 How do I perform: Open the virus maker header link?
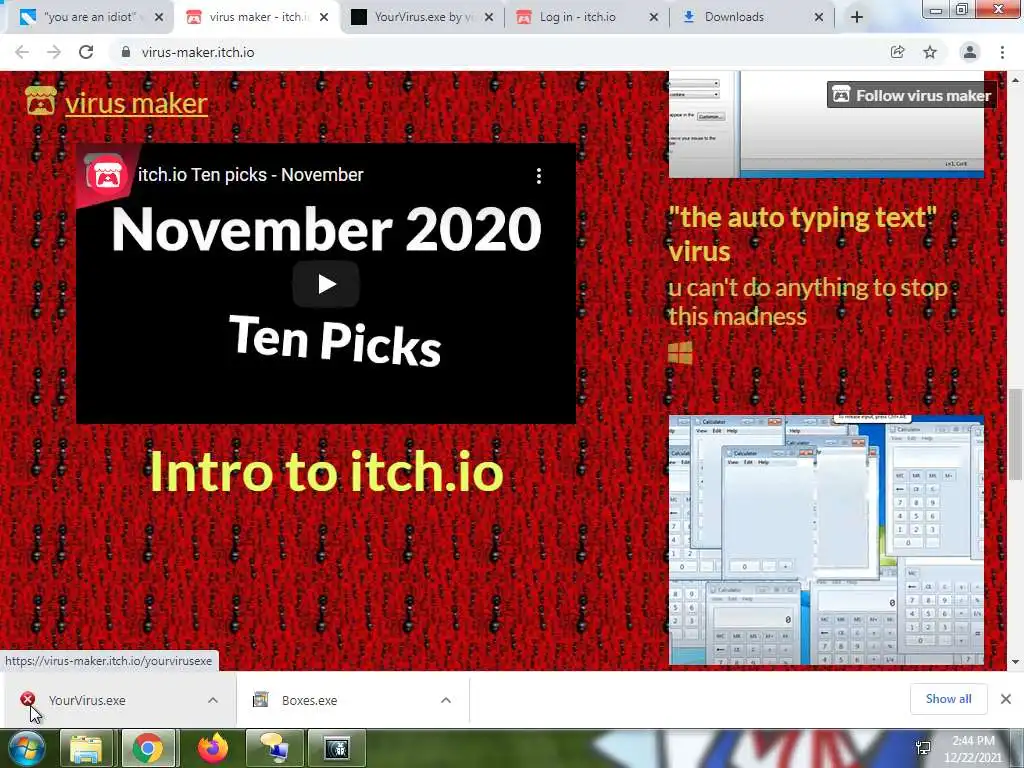pyautogui.click(x=136, y=103)
